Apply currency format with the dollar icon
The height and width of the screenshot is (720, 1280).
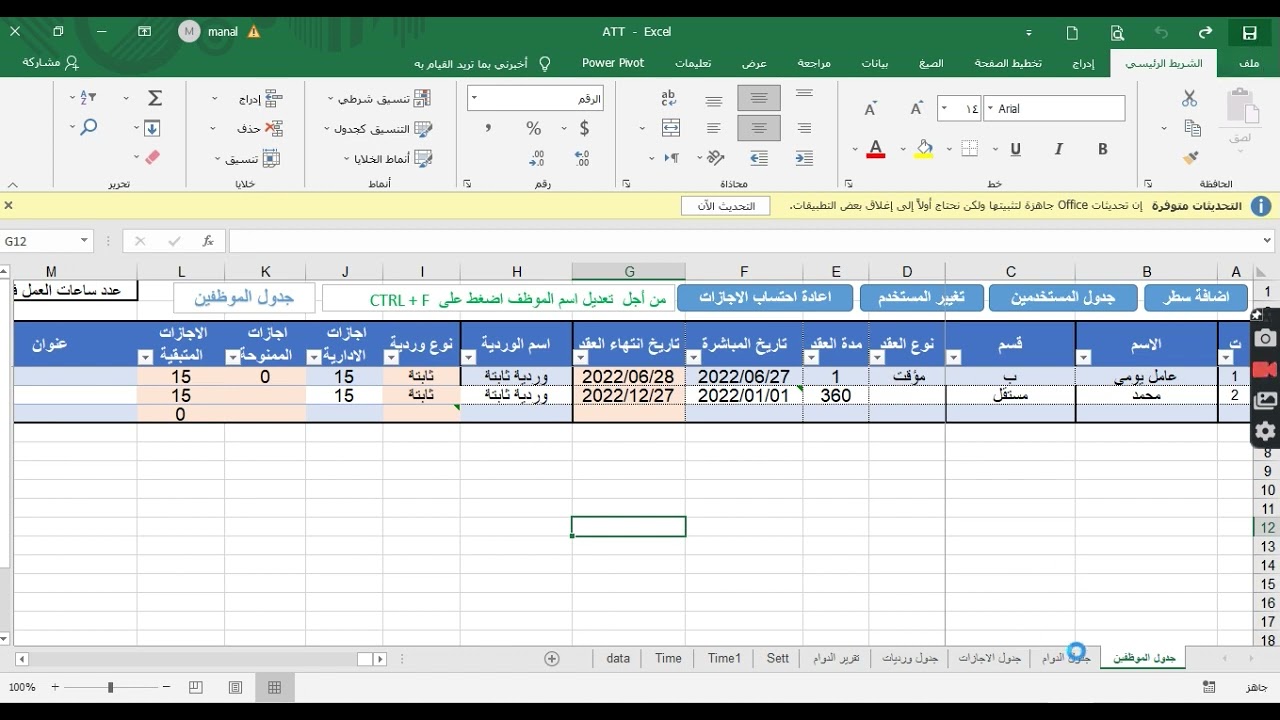[584, 128]
